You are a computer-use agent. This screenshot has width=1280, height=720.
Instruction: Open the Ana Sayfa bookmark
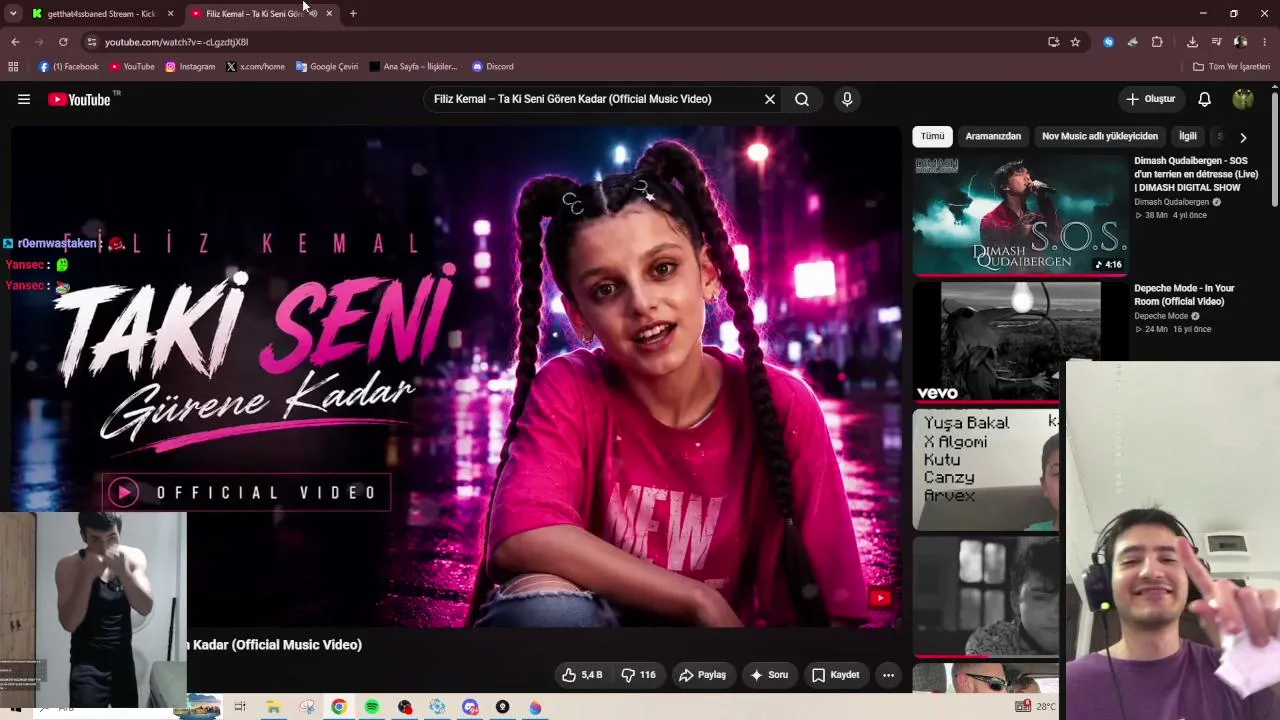tap(413, 67)
